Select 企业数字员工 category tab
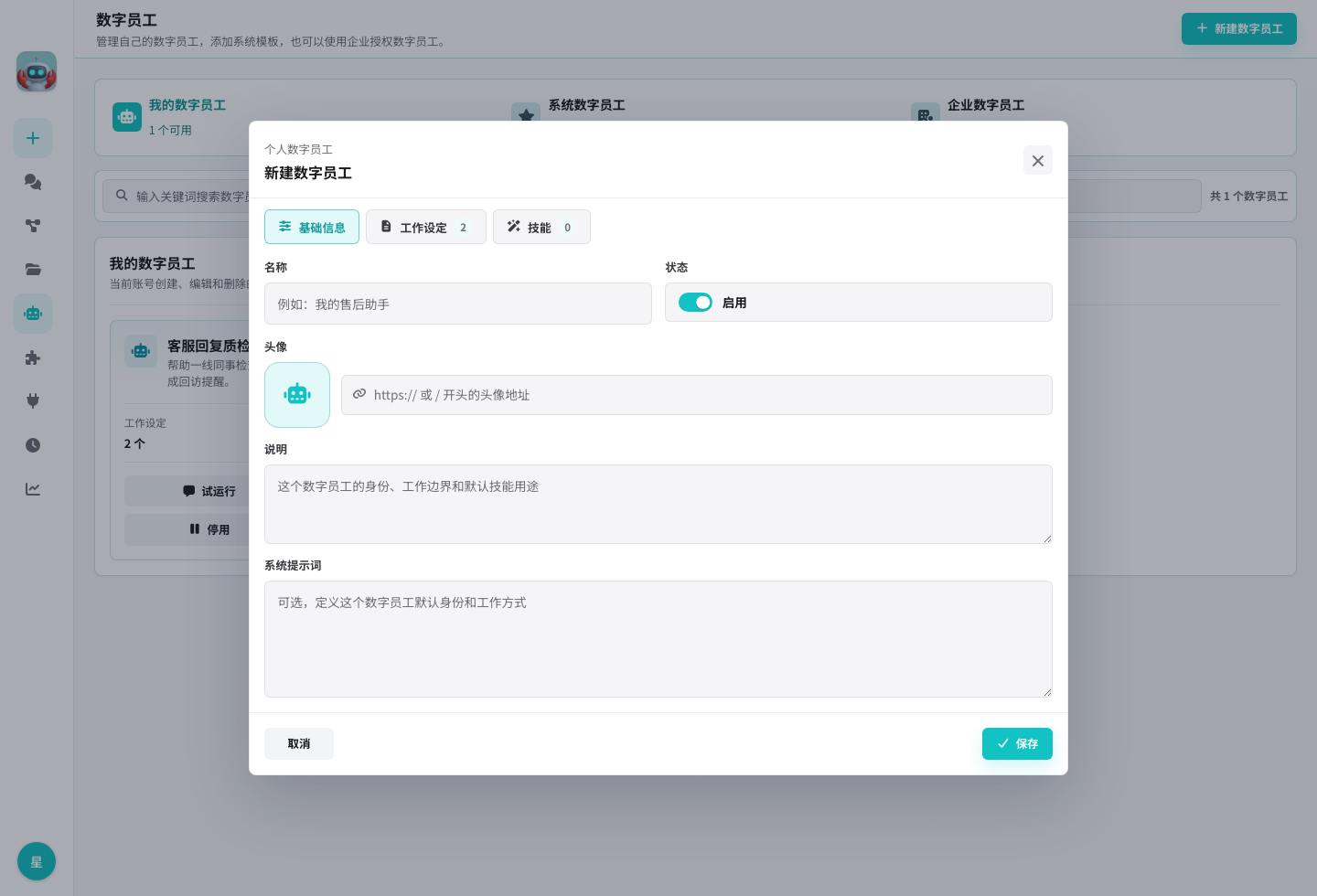This screenshot has height=896, width=1317. pyautogui.click(x=986, y=105)
